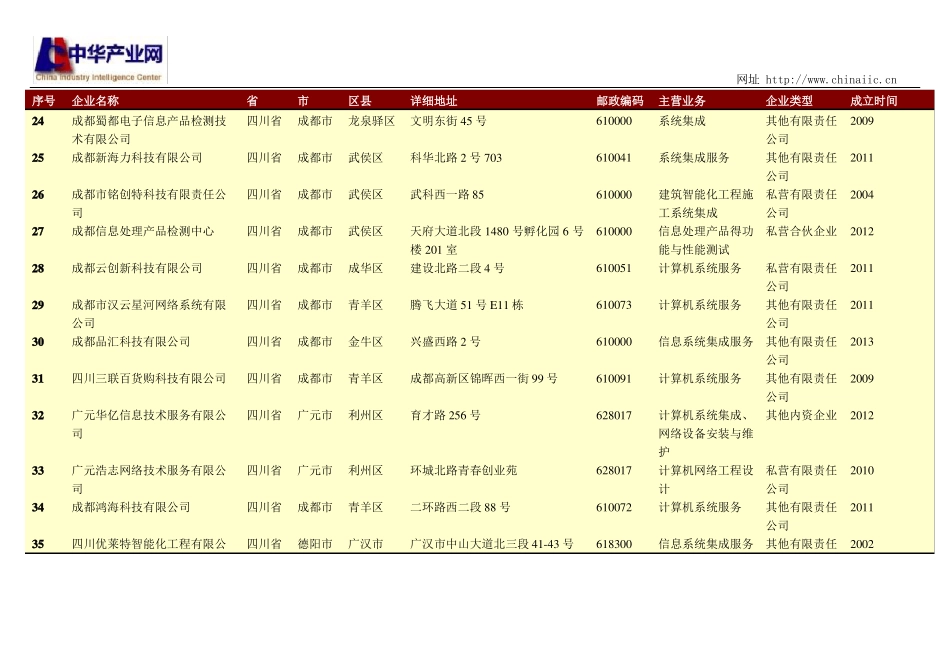Click address 文明东街 45 号

448,121
